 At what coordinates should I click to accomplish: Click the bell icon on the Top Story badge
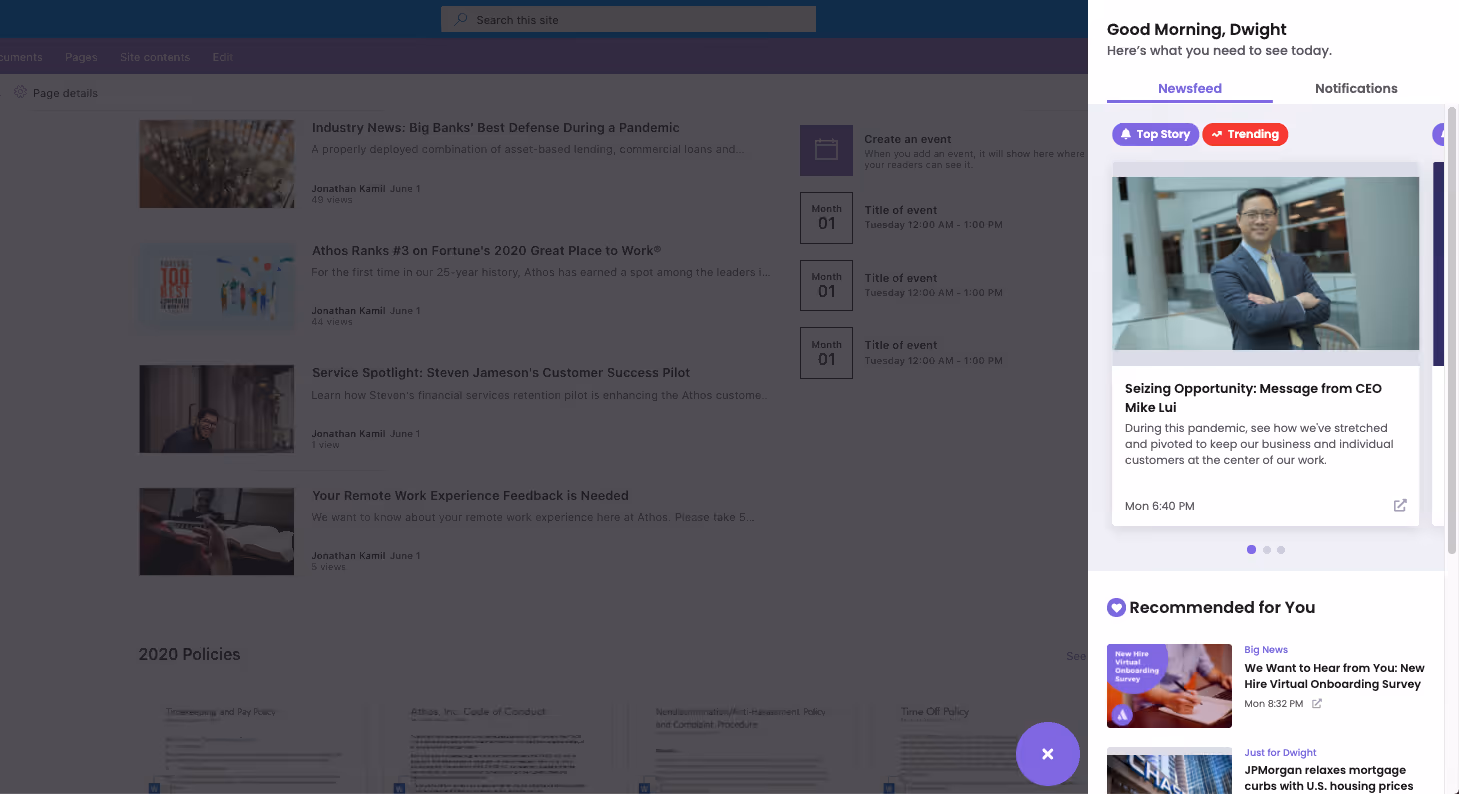pos(1126,134)
